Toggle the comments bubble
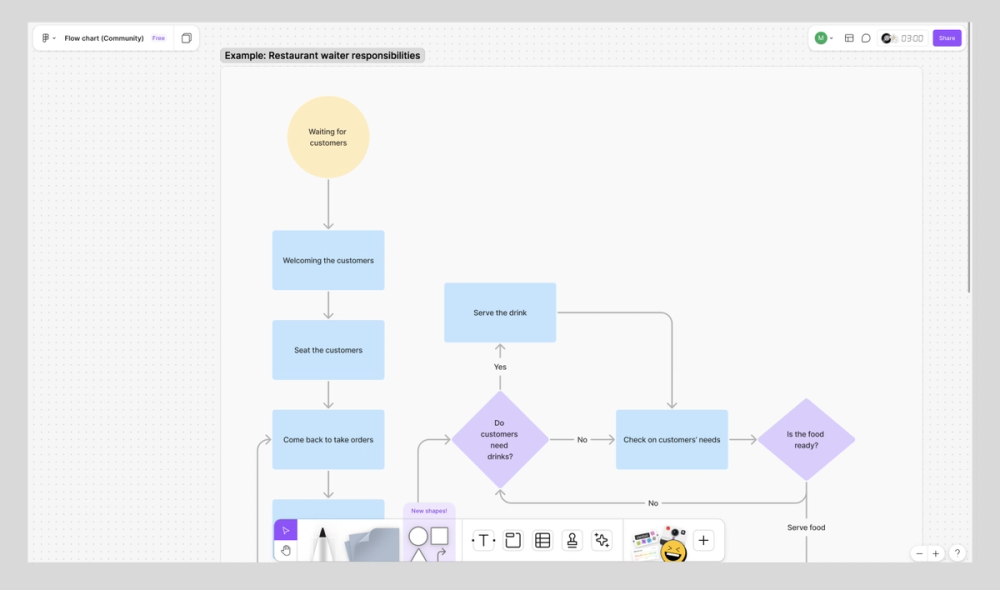1000x590 pixels. pos(864,37)
